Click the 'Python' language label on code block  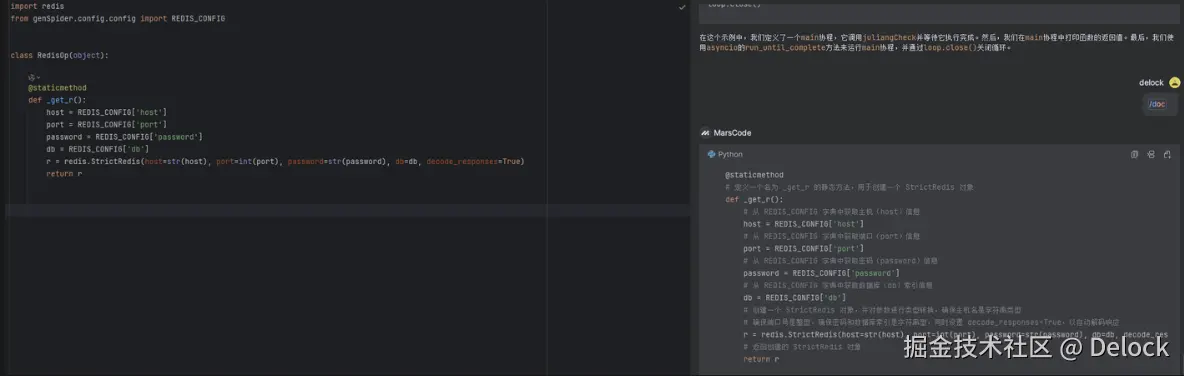tap(730, 154)
